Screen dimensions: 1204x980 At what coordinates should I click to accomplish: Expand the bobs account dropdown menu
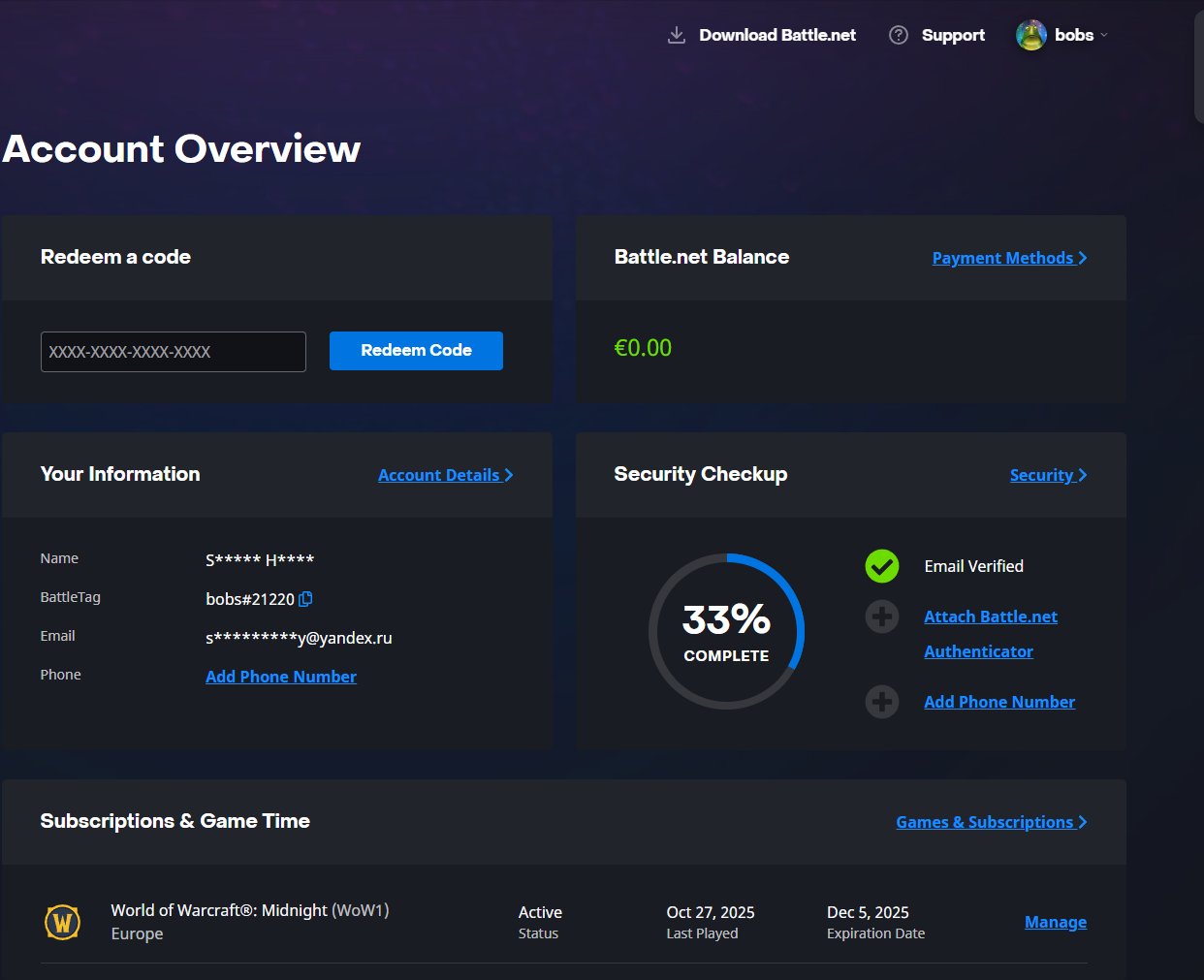point(1103,36)
